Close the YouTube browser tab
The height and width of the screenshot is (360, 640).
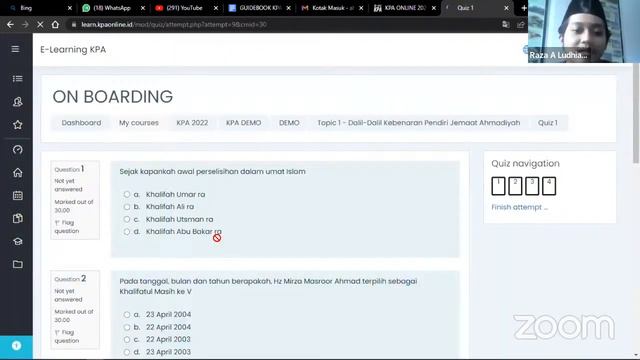click(x=216, y=8)
